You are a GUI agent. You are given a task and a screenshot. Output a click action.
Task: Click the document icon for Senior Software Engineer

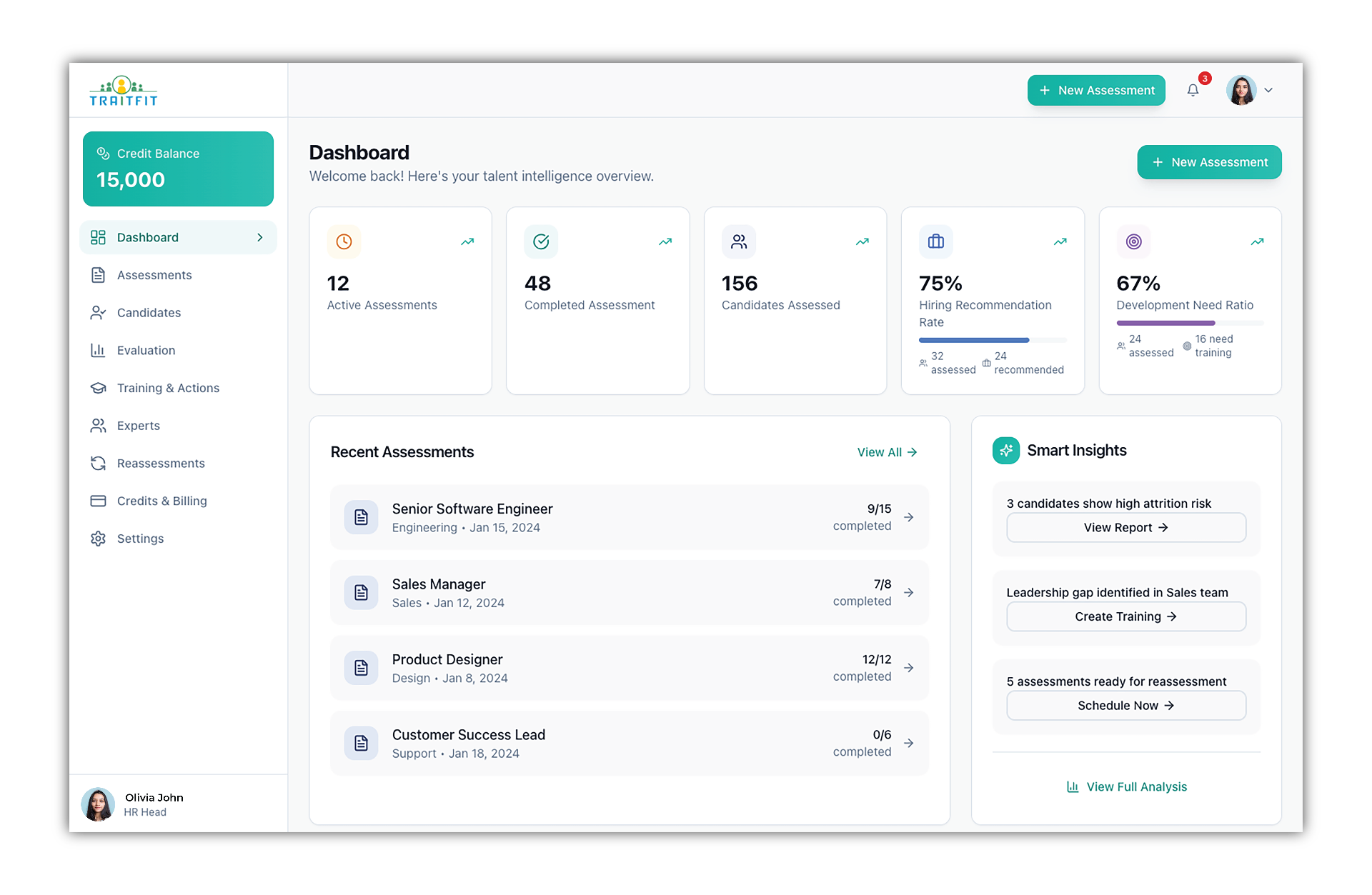point(362,517)
